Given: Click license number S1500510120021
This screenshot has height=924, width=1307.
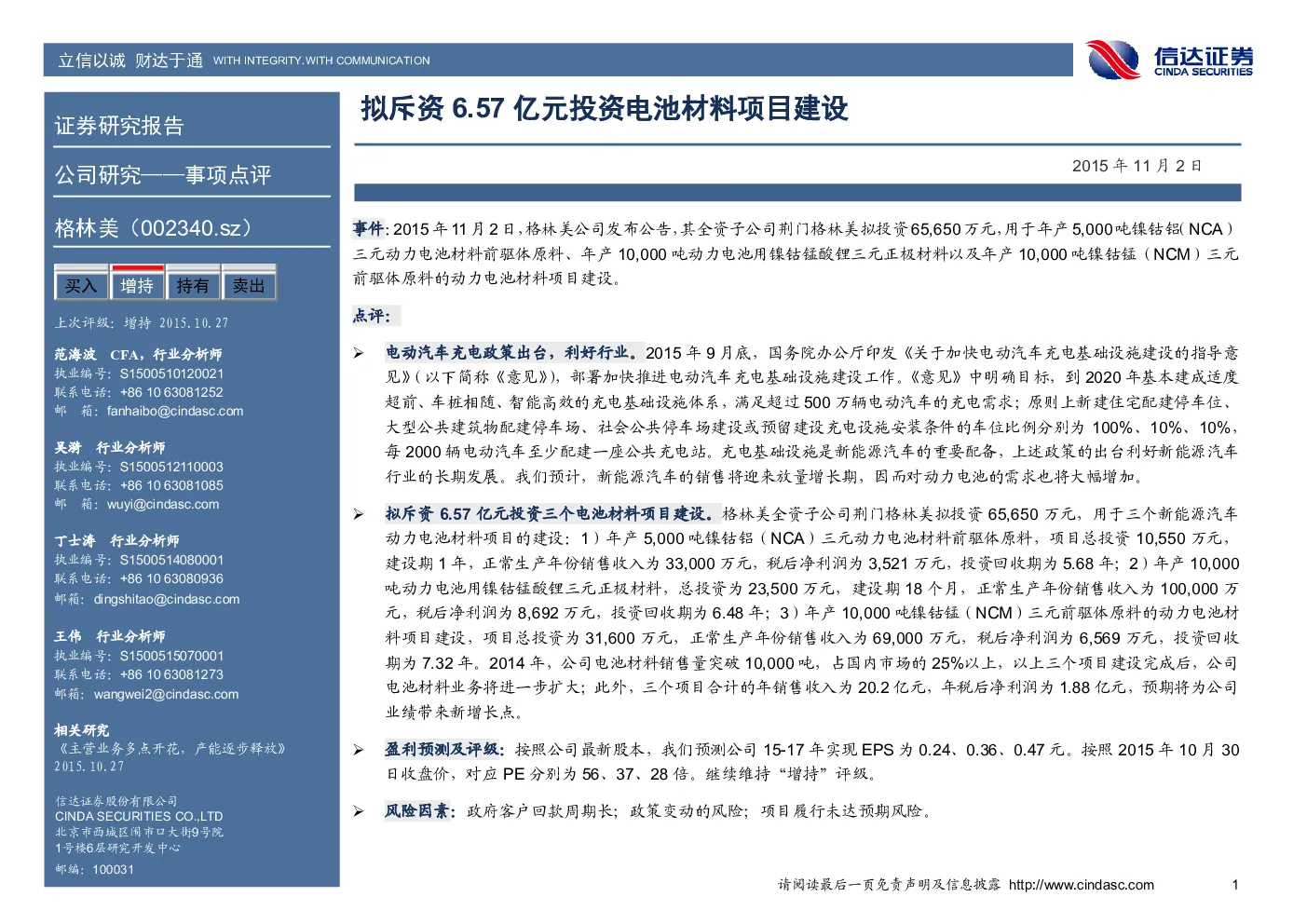Looking at the screenshot, I should coord(171,374).
